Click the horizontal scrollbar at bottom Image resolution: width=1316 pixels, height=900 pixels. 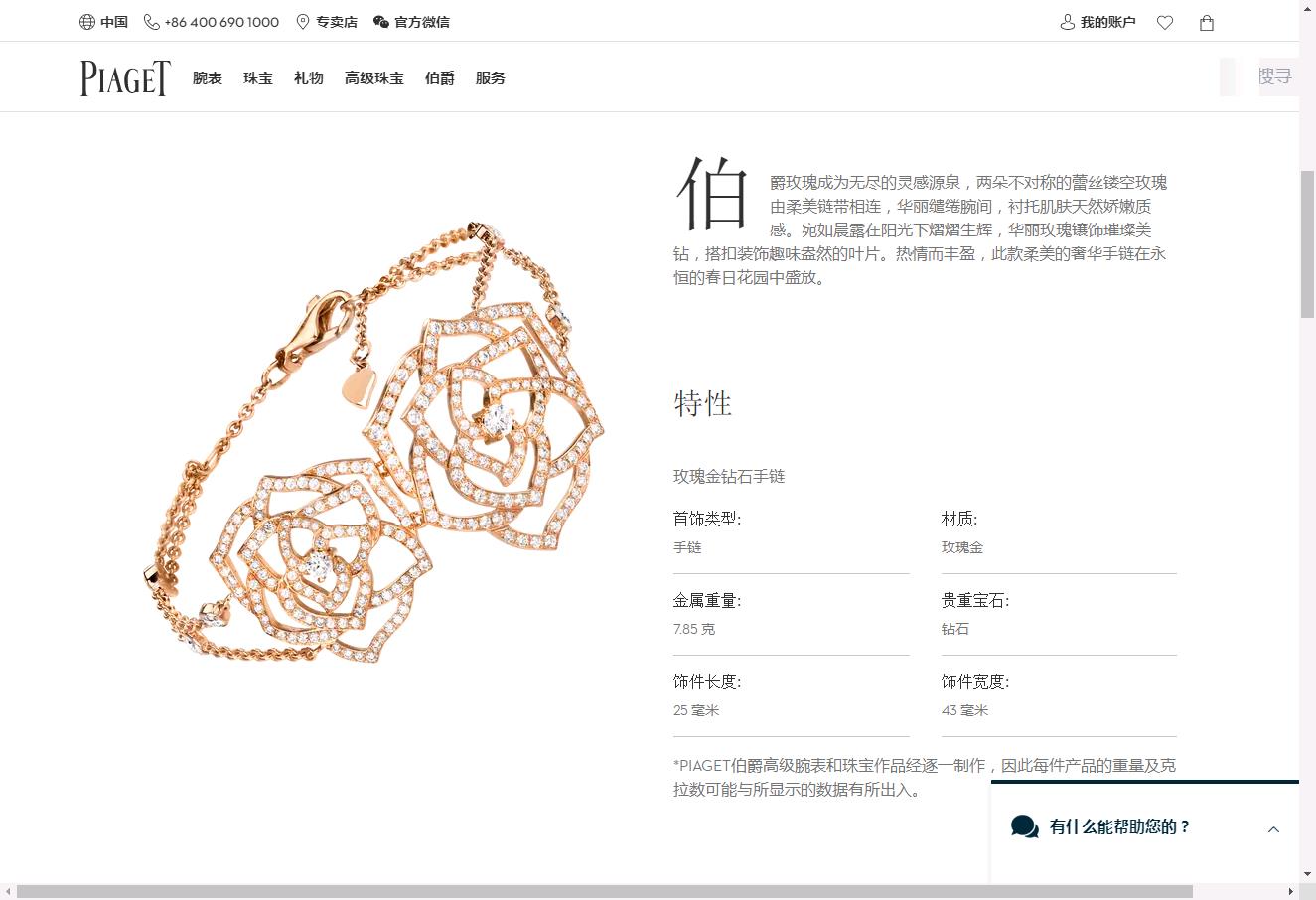point(604,891)
